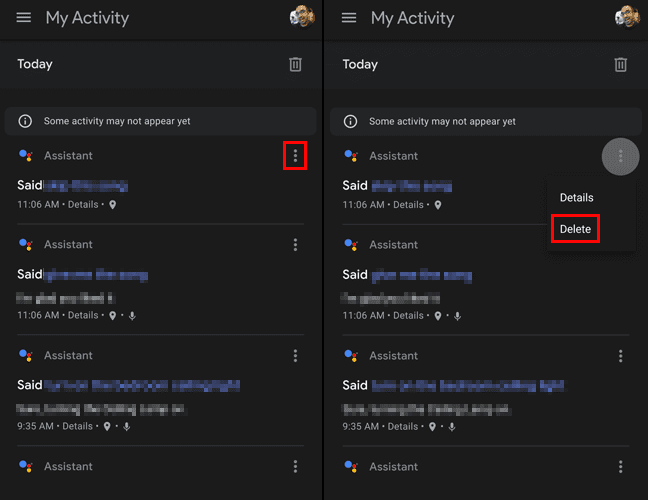Tap location pin on second left 11:06 AM entry
Image resolution: width=648 pixels, height=500 pixels.
pyautogui.click(x=112, y=316)
